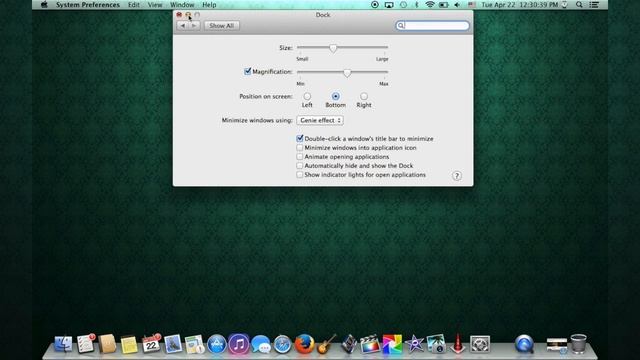The image size is (640, 360).
Task: Click Show All button
Action: (222, 26)
